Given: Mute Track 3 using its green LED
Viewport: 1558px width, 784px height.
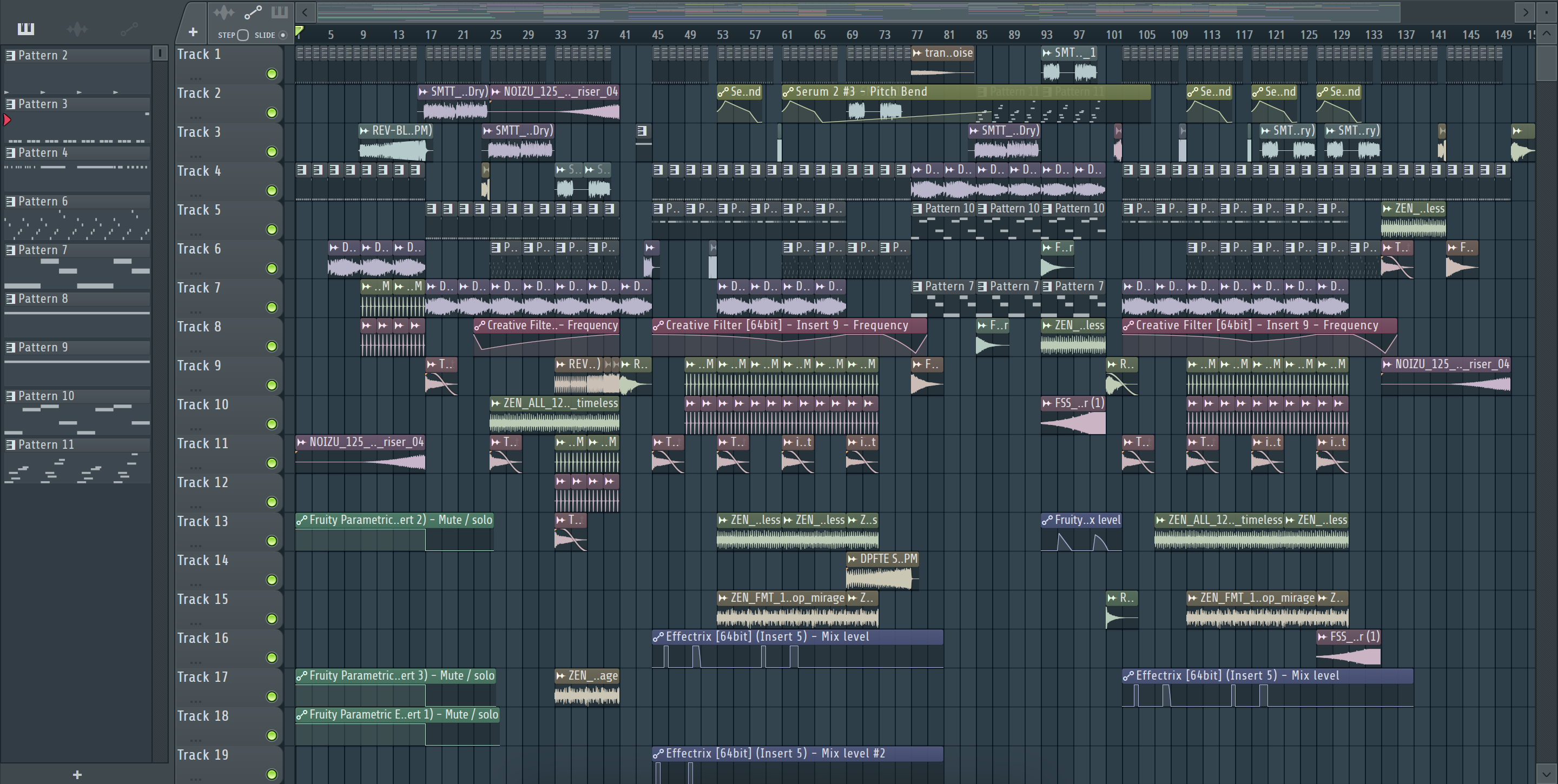Looking at the screenshot, I should point(272,152).
